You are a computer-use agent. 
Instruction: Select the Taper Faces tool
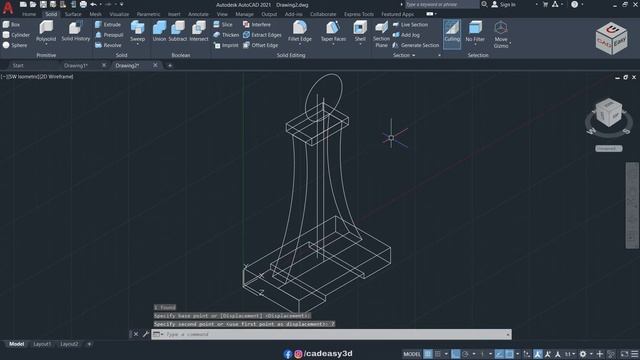333,30
